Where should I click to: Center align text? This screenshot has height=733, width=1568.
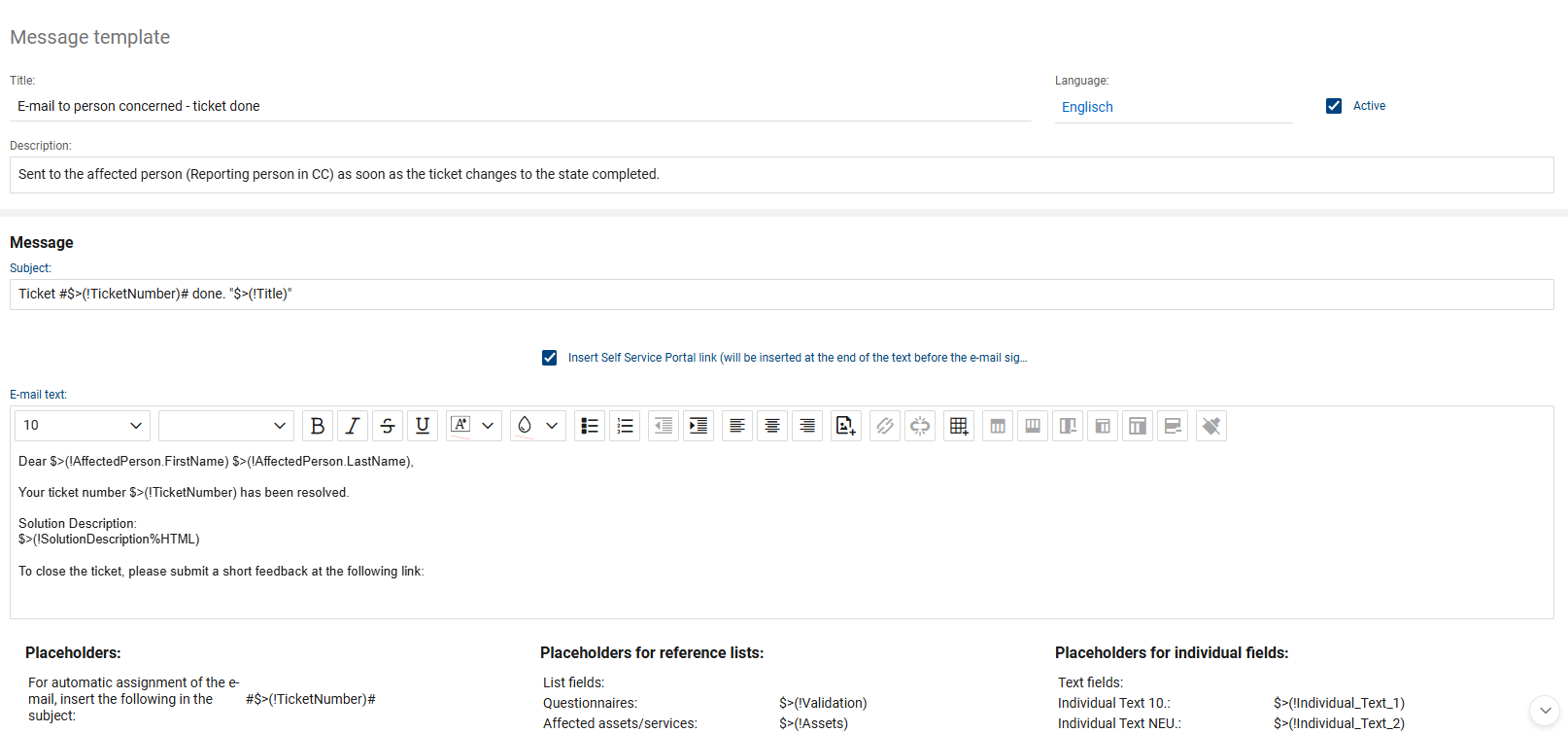pyautogui.click(x=772, y=426)
